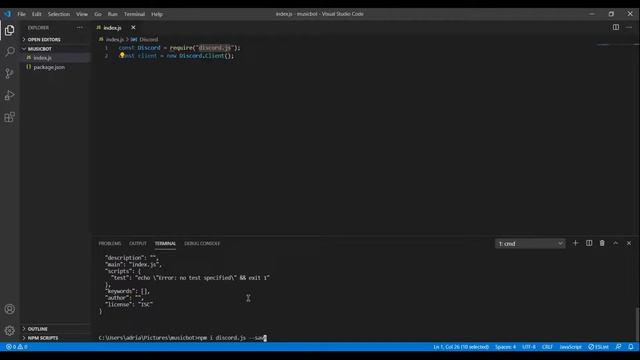The height and width of the screenshot is (360, 640).
Task: Click the VS Code logo icon
Action: 7,14
